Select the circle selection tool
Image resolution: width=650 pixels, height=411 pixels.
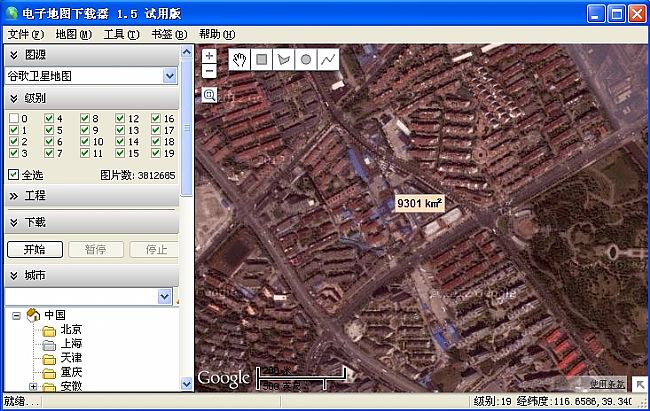pos(306,60)
